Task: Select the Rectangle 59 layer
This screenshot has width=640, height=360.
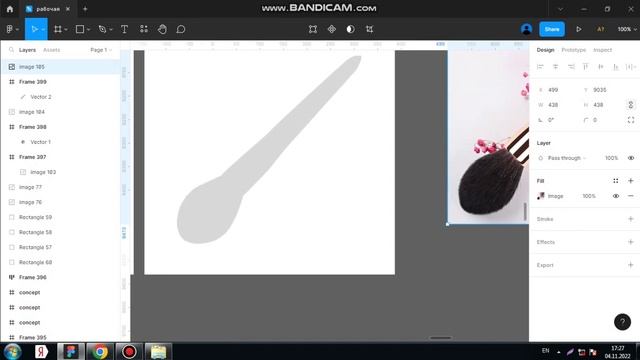Action: click(x=61, y=217)
